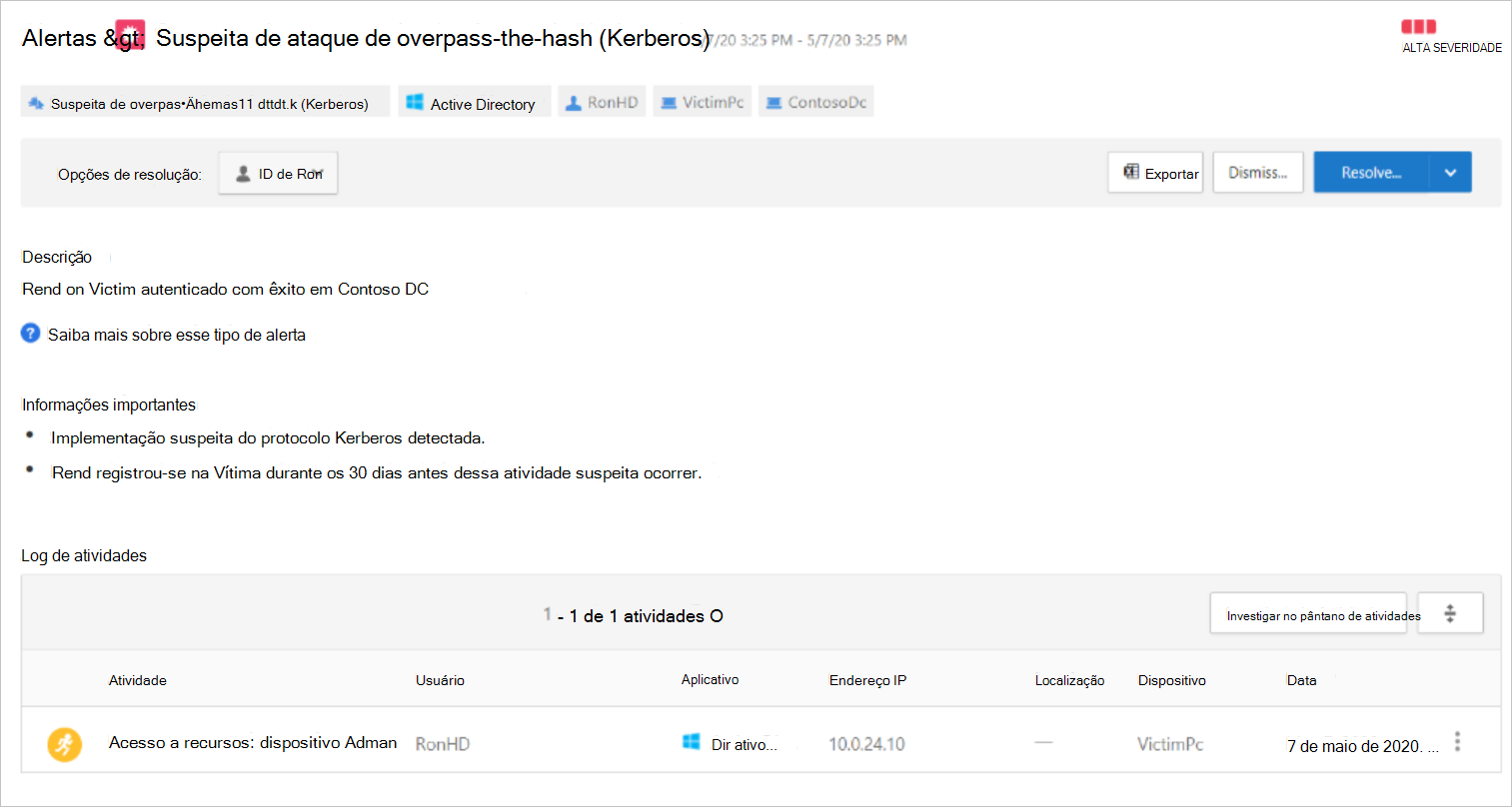Click VictimPc in the Dispositivo column

(1170, 744)
